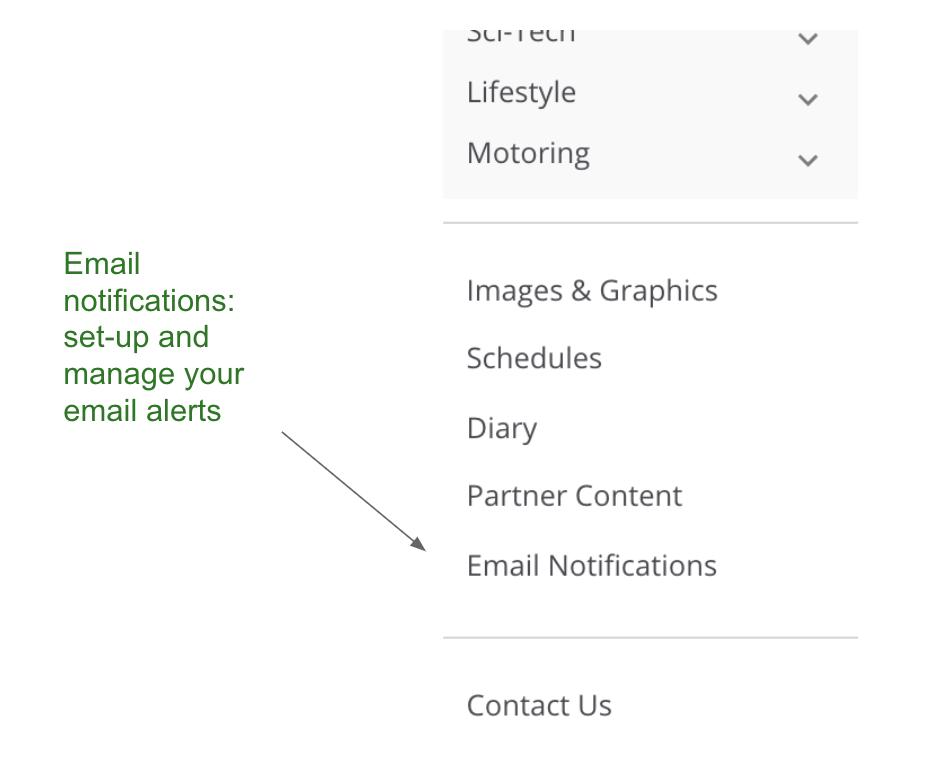
Task: Open the Contact Us page
Action: [539, 705]
